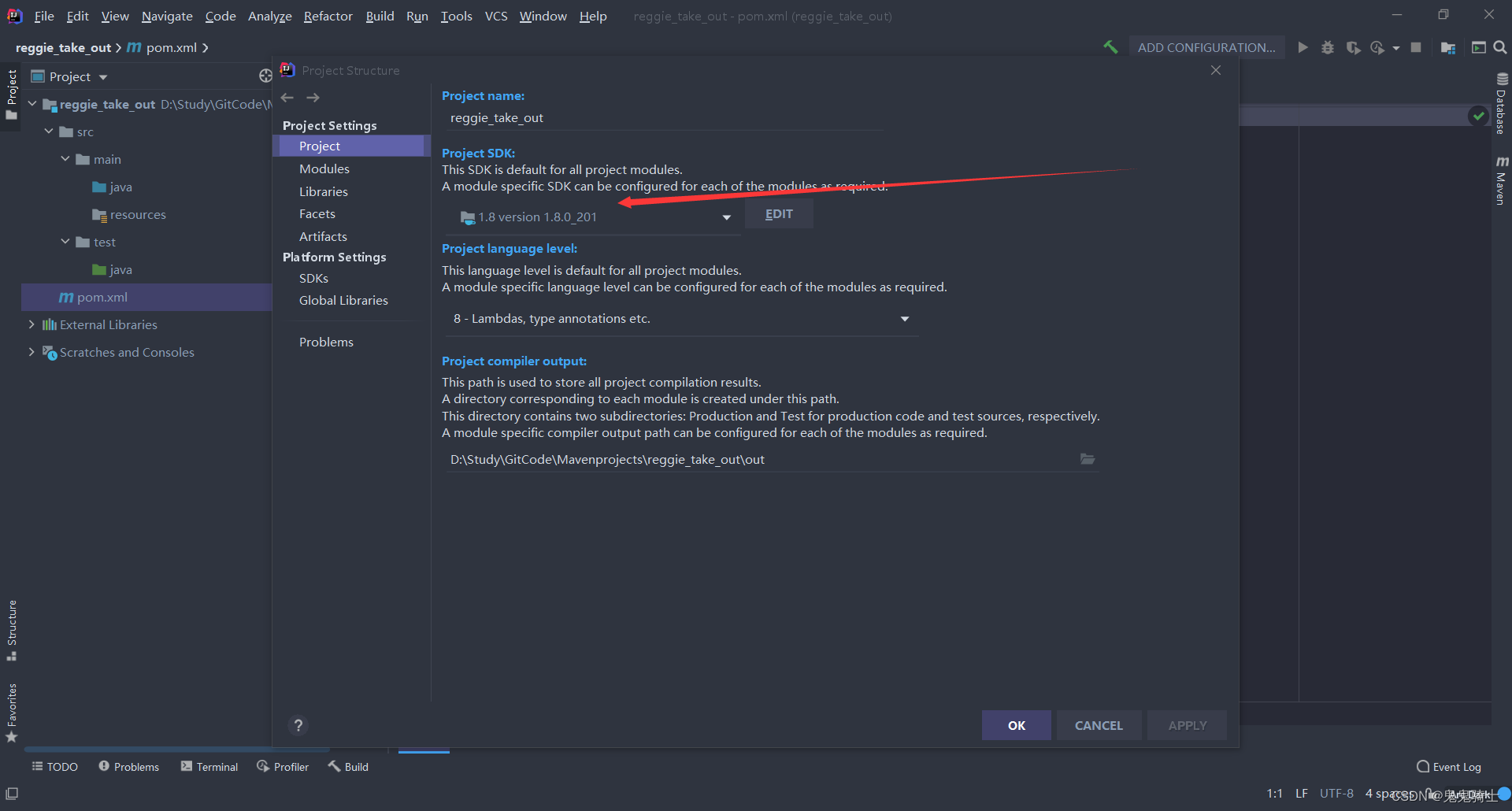Select SDKs under Platform Settings
Image resolution: width=1512 pixels, height=811 pixels.
pos(313,278)
